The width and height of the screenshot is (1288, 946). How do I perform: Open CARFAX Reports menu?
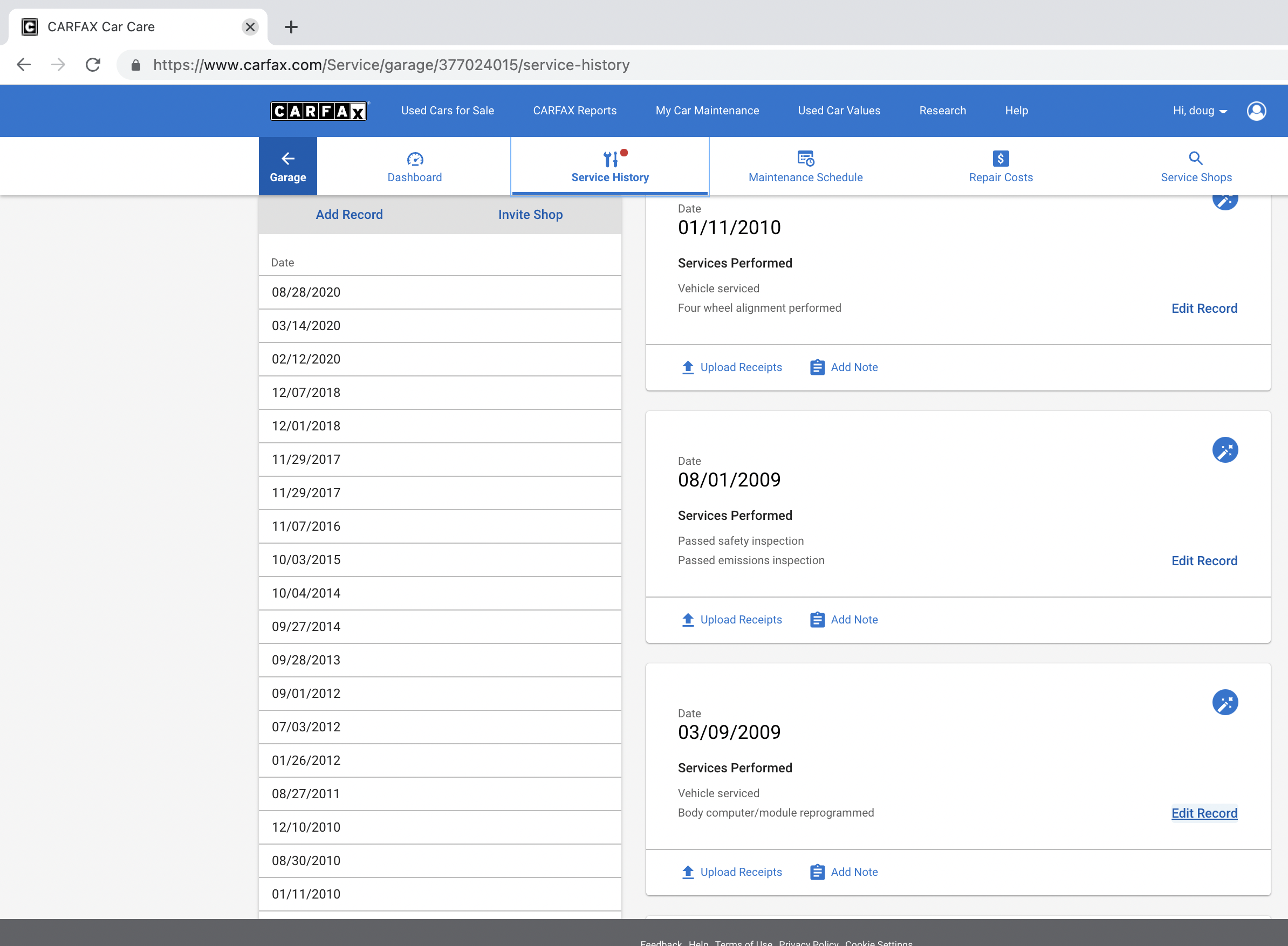coord(574,111)
